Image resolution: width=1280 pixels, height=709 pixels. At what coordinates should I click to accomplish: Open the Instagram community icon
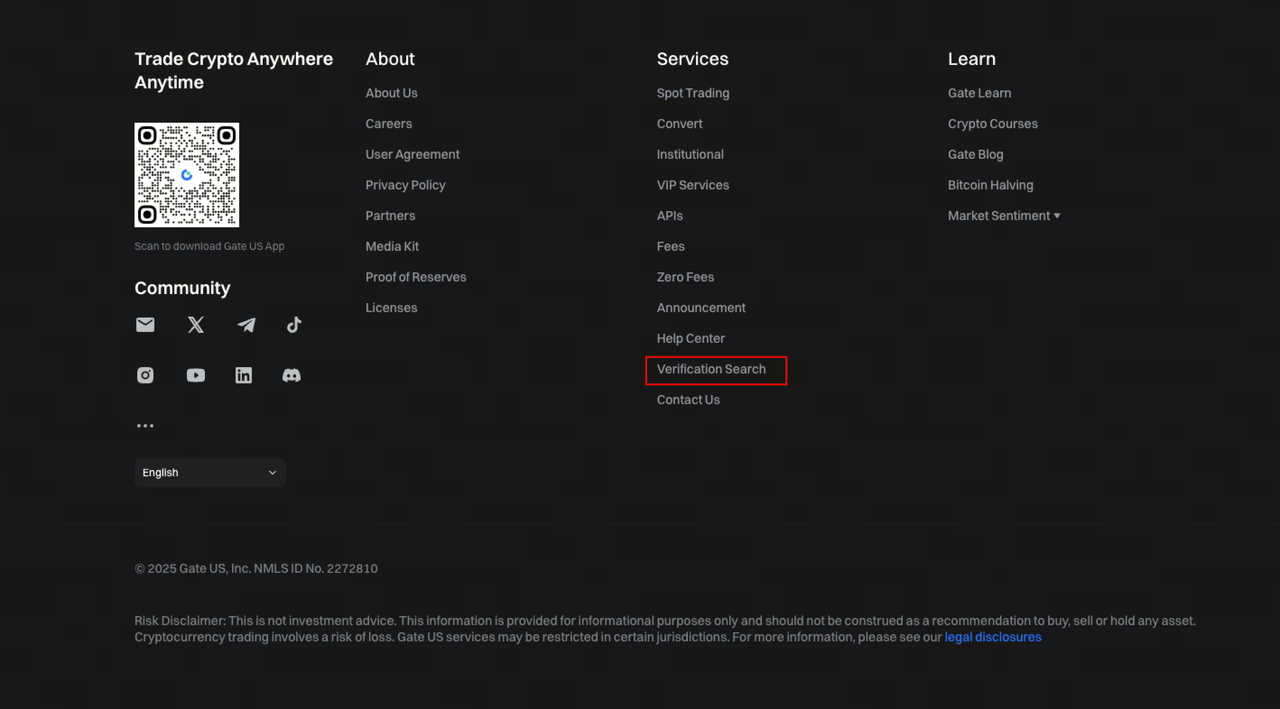coord(145,375)
